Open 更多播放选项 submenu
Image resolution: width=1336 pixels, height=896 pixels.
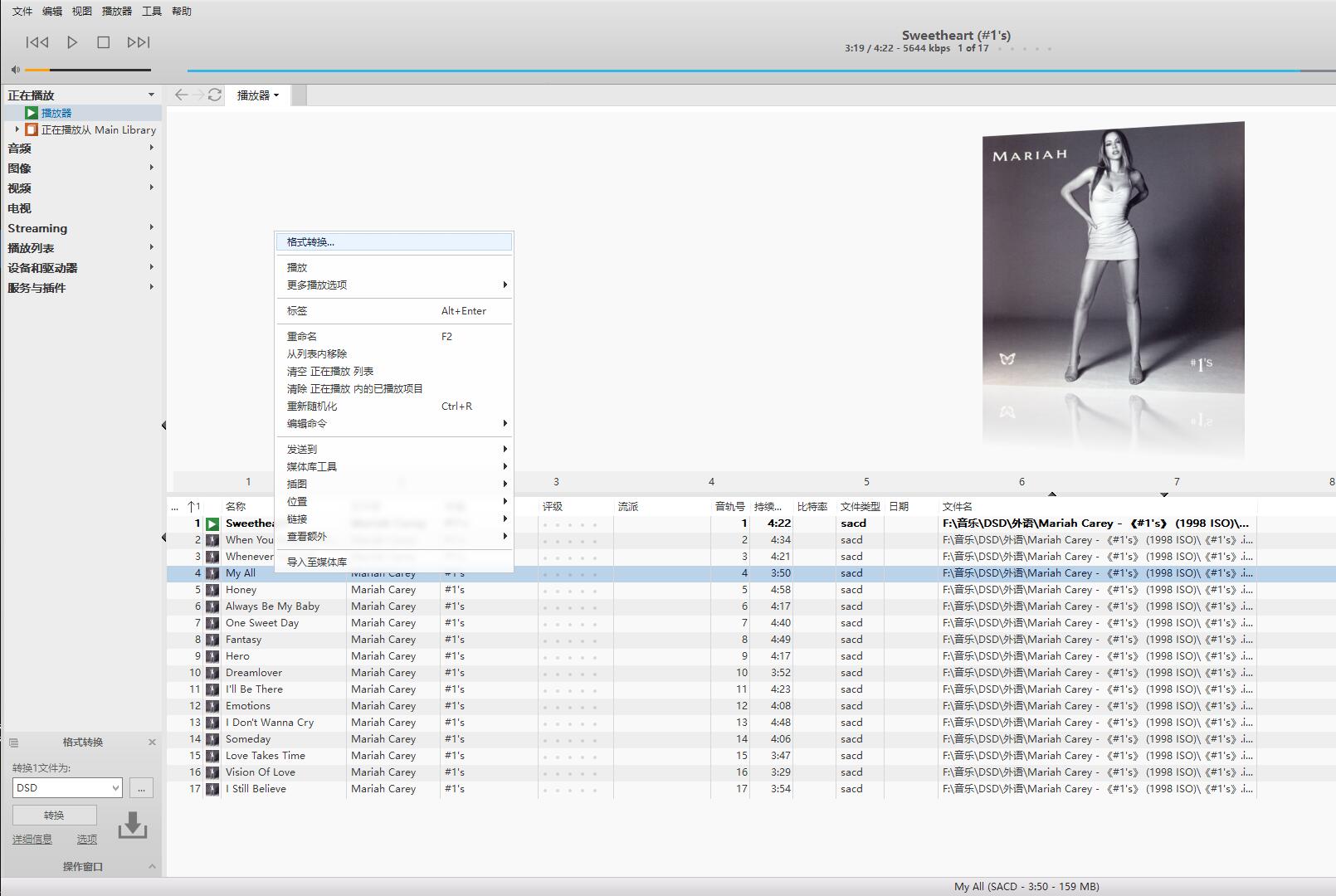pyautogui.click(x=394, y=285)
